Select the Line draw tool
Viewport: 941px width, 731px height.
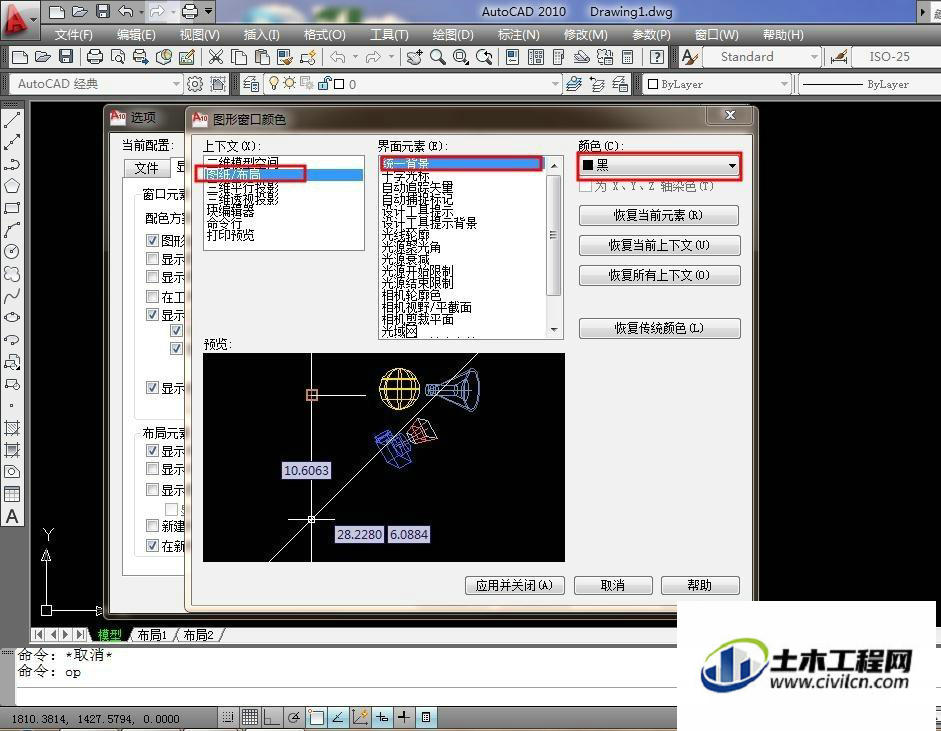12,119
